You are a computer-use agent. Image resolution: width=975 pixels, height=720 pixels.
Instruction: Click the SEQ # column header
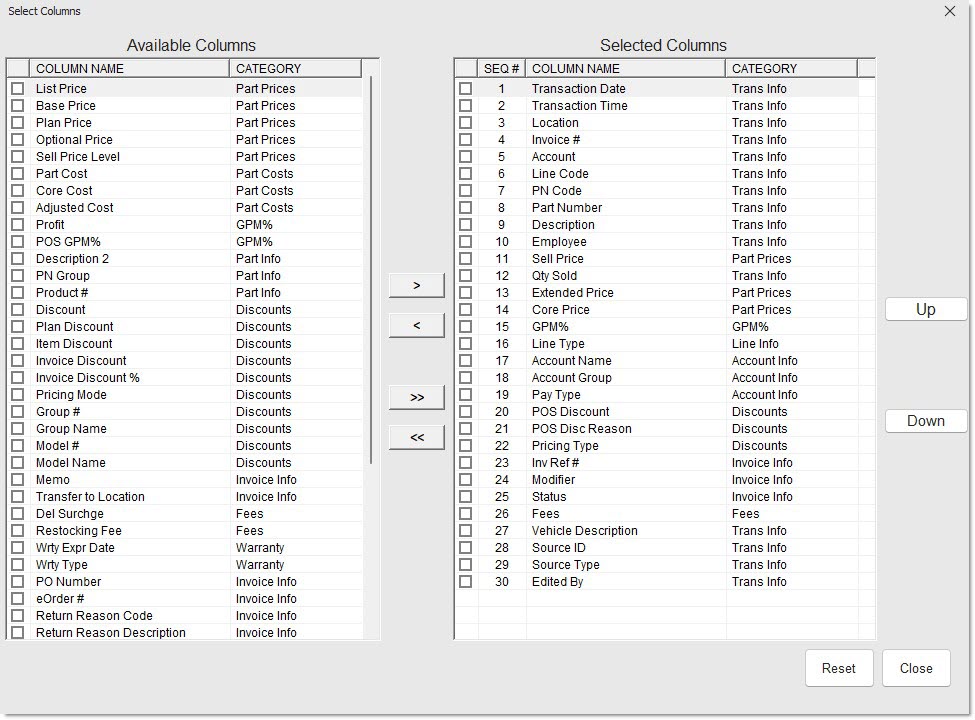coord(502,69)
